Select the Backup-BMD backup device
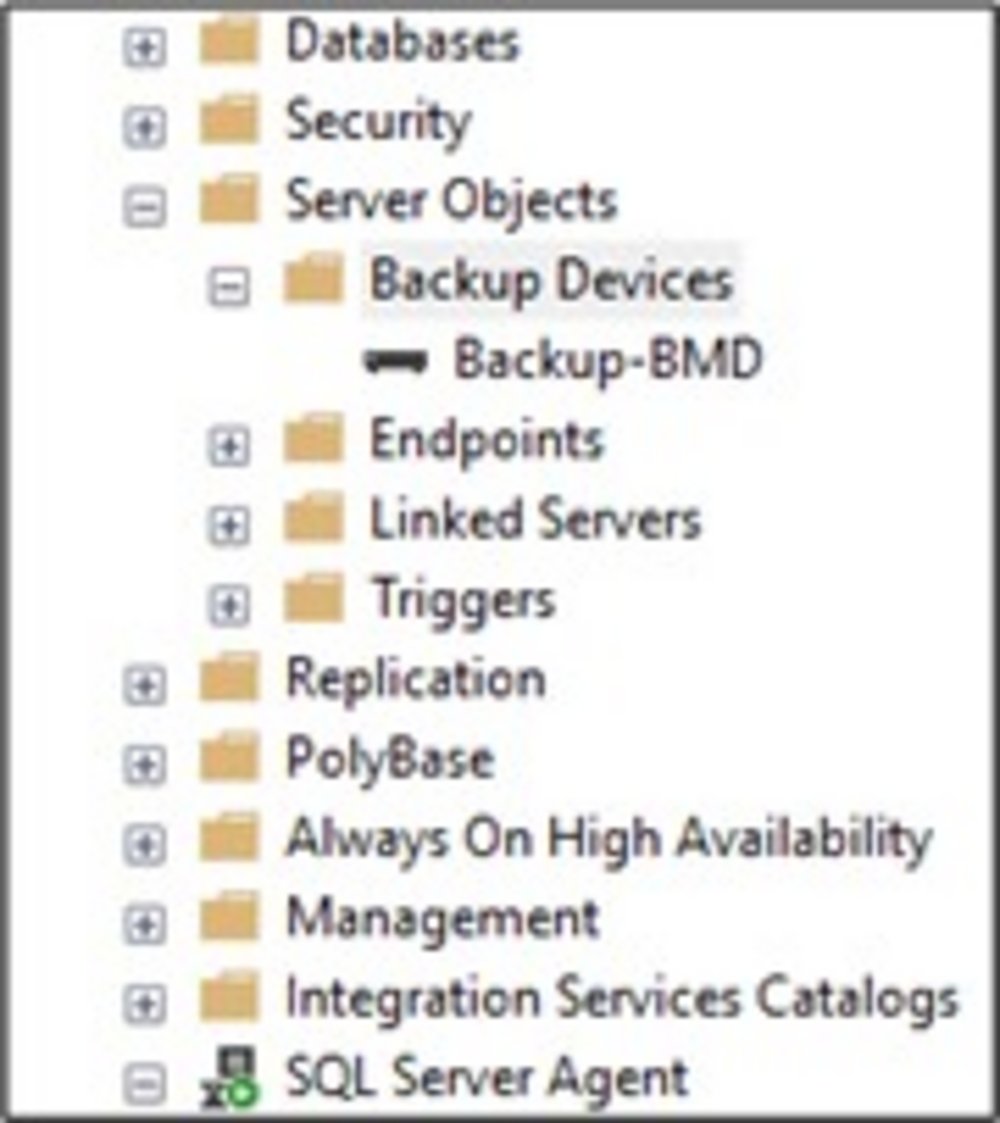Screen dimensions: 1000x1123 click(x=607, y=361)
